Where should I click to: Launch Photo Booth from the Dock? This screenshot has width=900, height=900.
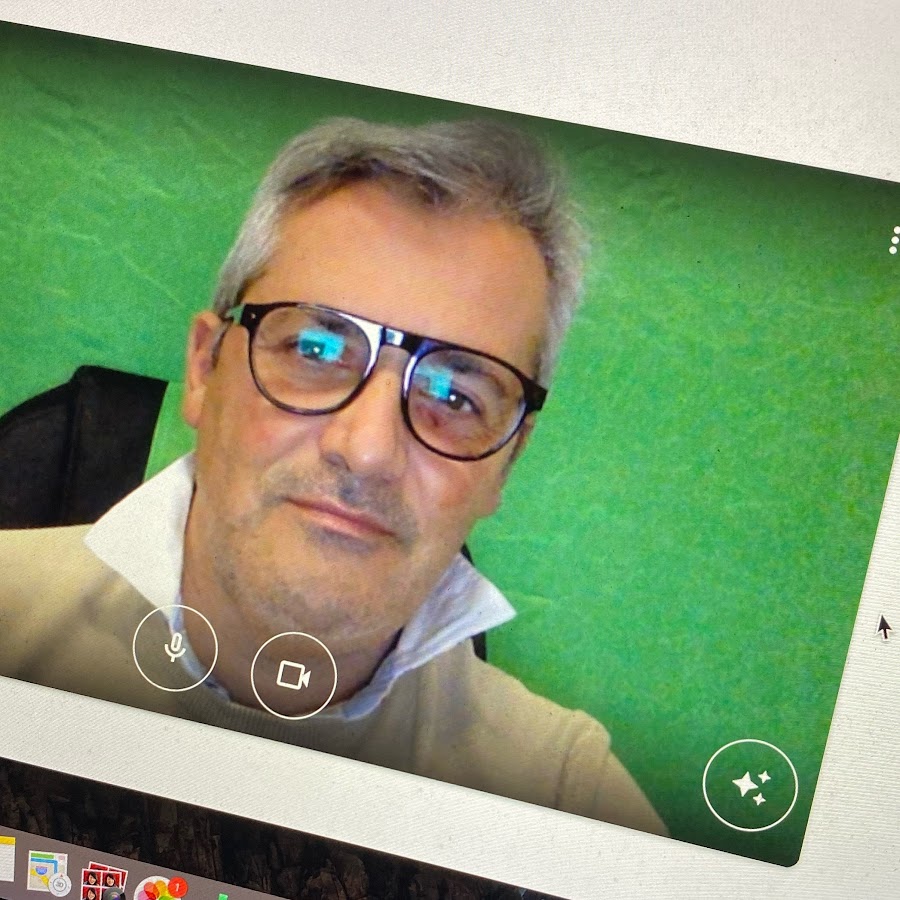tap(103, 882)
